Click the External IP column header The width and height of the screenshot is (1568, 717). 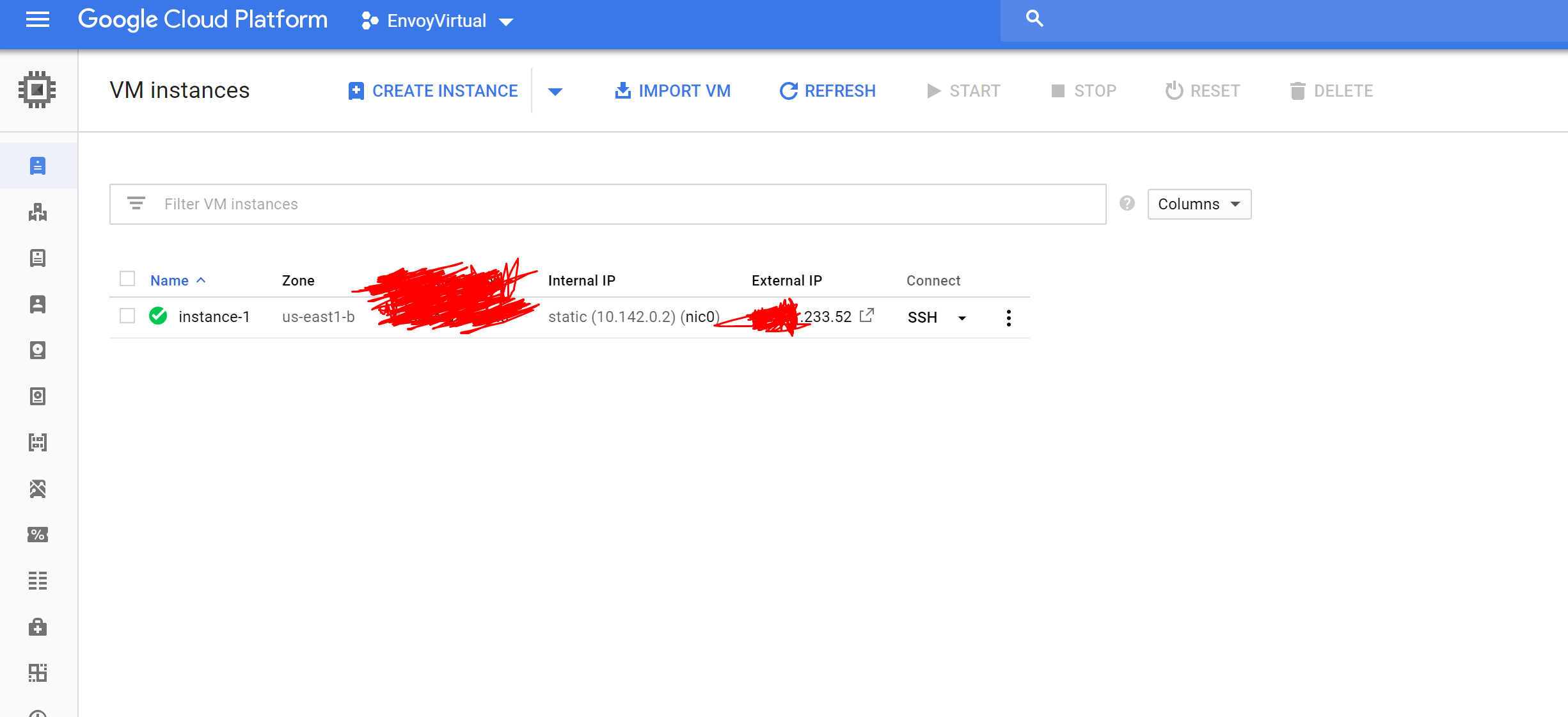click(787, 280)
